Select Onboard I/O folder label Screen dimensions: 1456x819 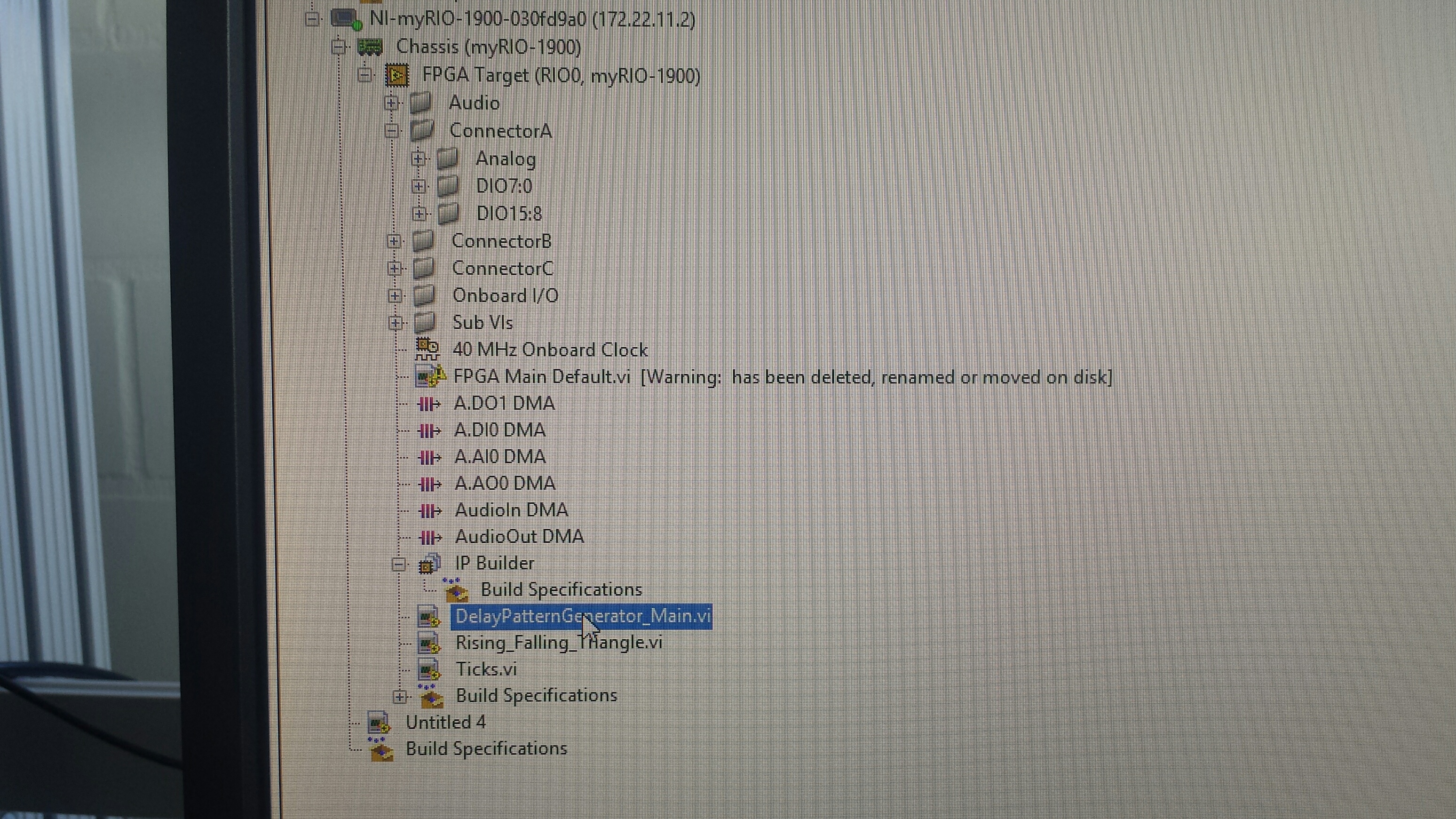click(x=505, y=295)
